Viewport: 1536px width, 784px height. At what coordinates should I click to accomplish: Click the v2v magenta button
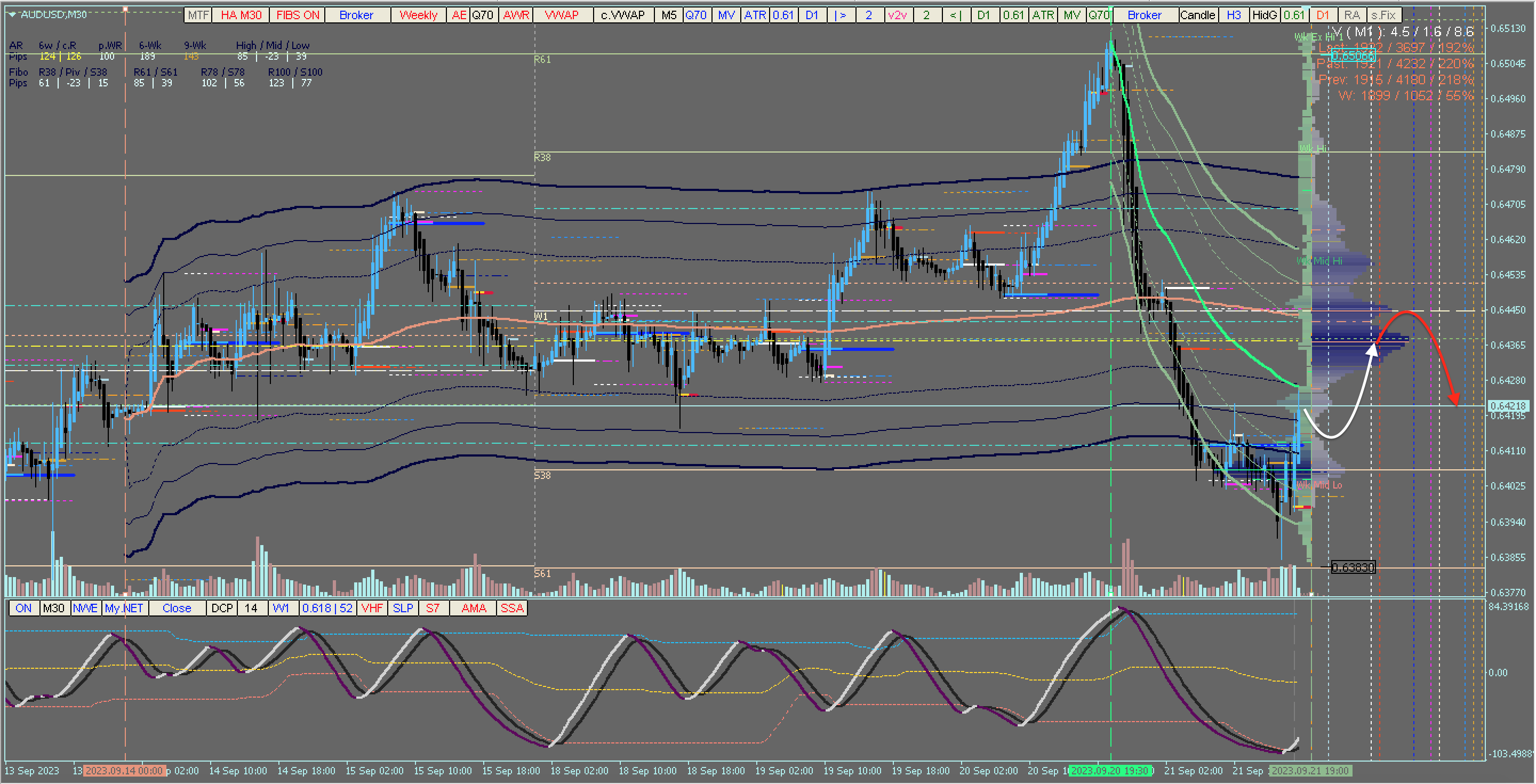(x=897, y=15)
